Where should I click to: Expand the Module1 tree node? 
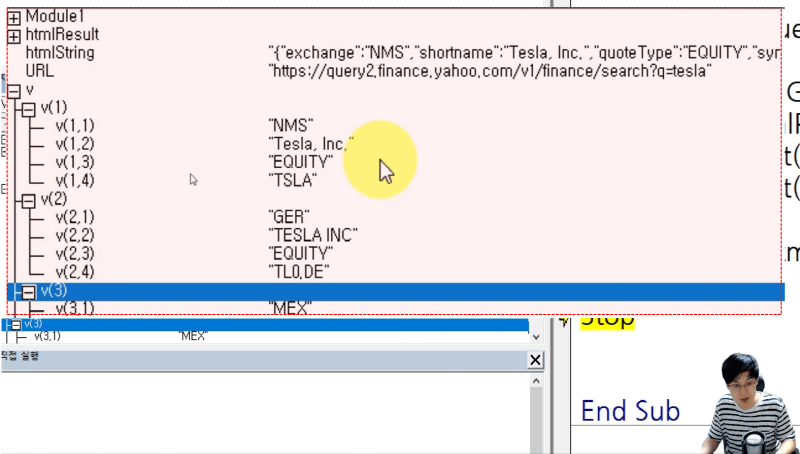(x=14, y=17)
